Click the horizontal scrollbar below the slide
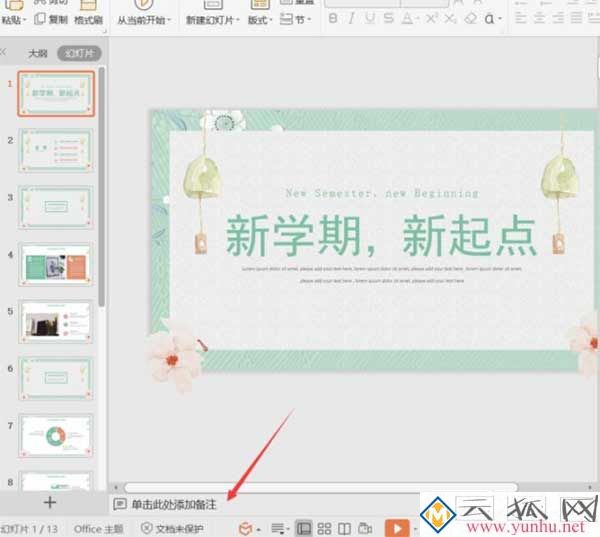Screen dimensions: 600x537 [321, 487]
